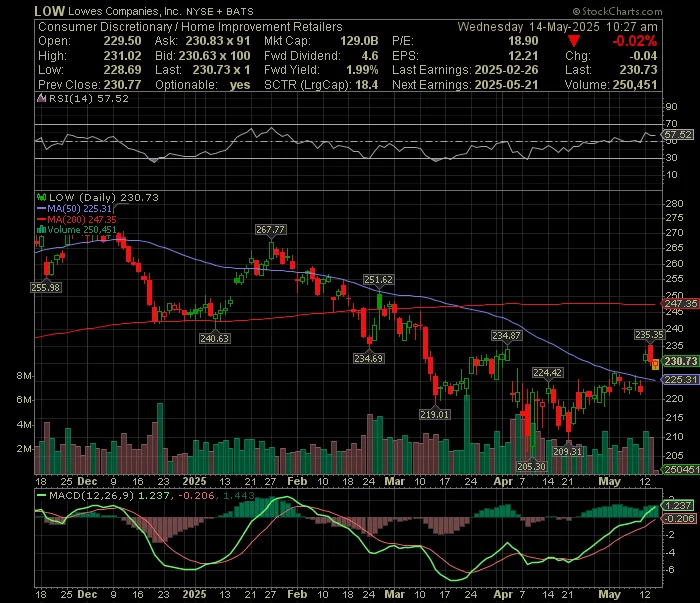The image size is (700, 603).
Task: Click the Apr label on price chart axis
Action: pos(503,481)
